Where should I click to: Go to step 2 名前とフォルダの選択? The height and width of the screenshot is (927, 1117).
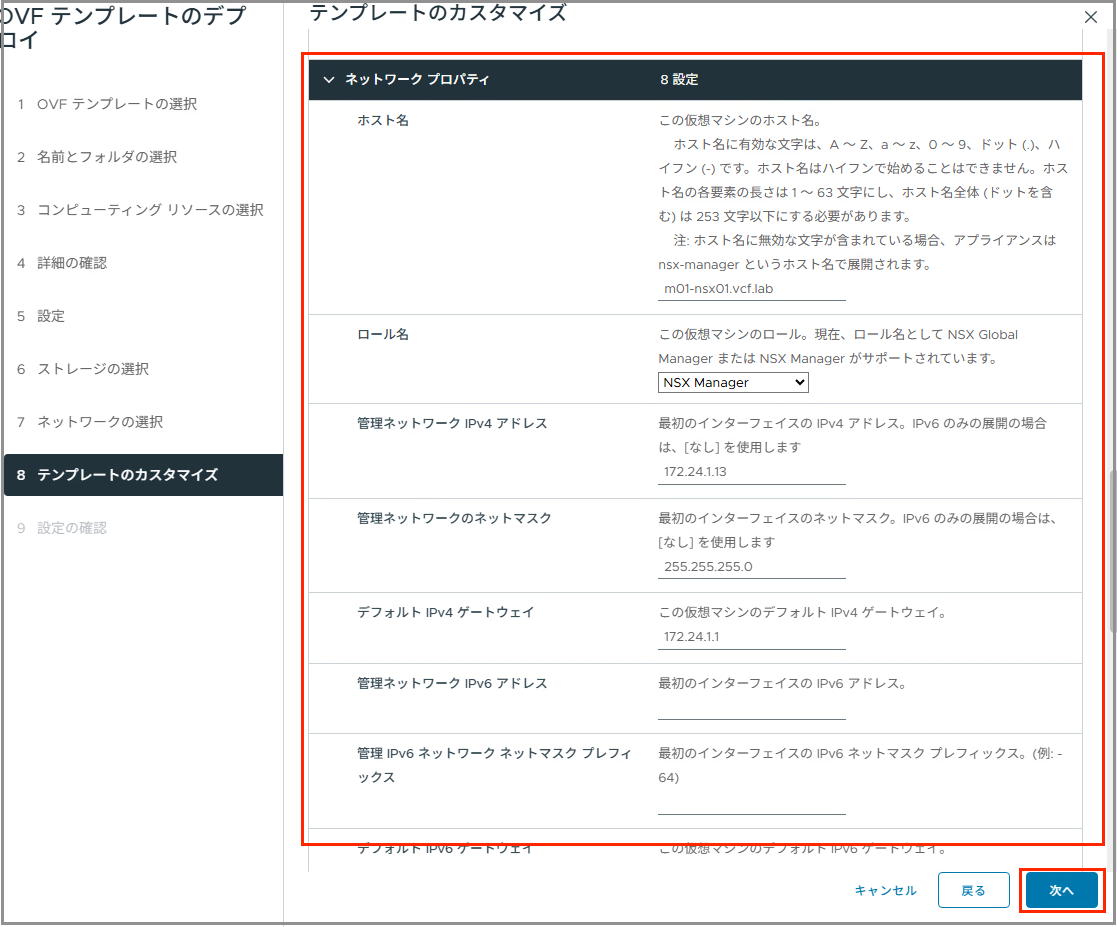[x=97, y=157]
